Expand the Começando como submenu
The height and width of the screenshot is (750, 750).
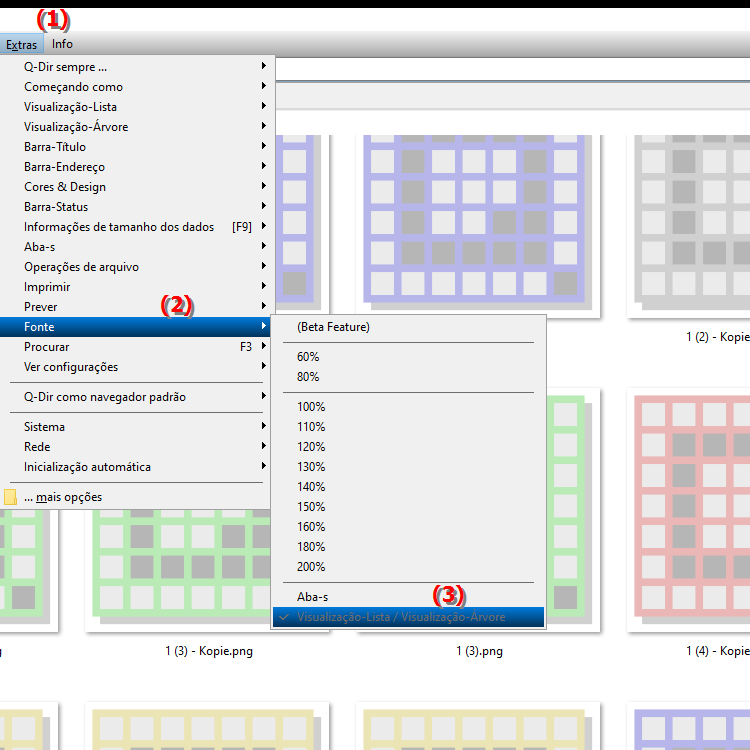137,87
